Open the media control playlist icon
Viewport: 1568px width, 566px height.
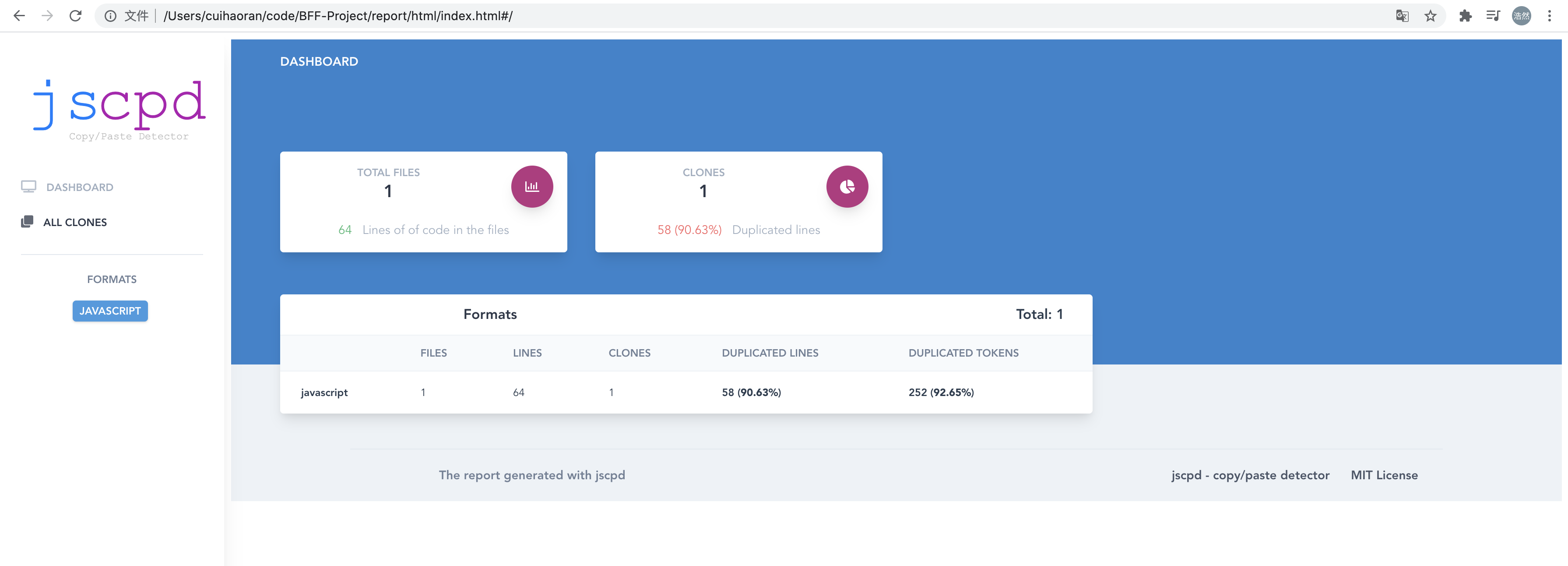click(x=1493, y=16)
